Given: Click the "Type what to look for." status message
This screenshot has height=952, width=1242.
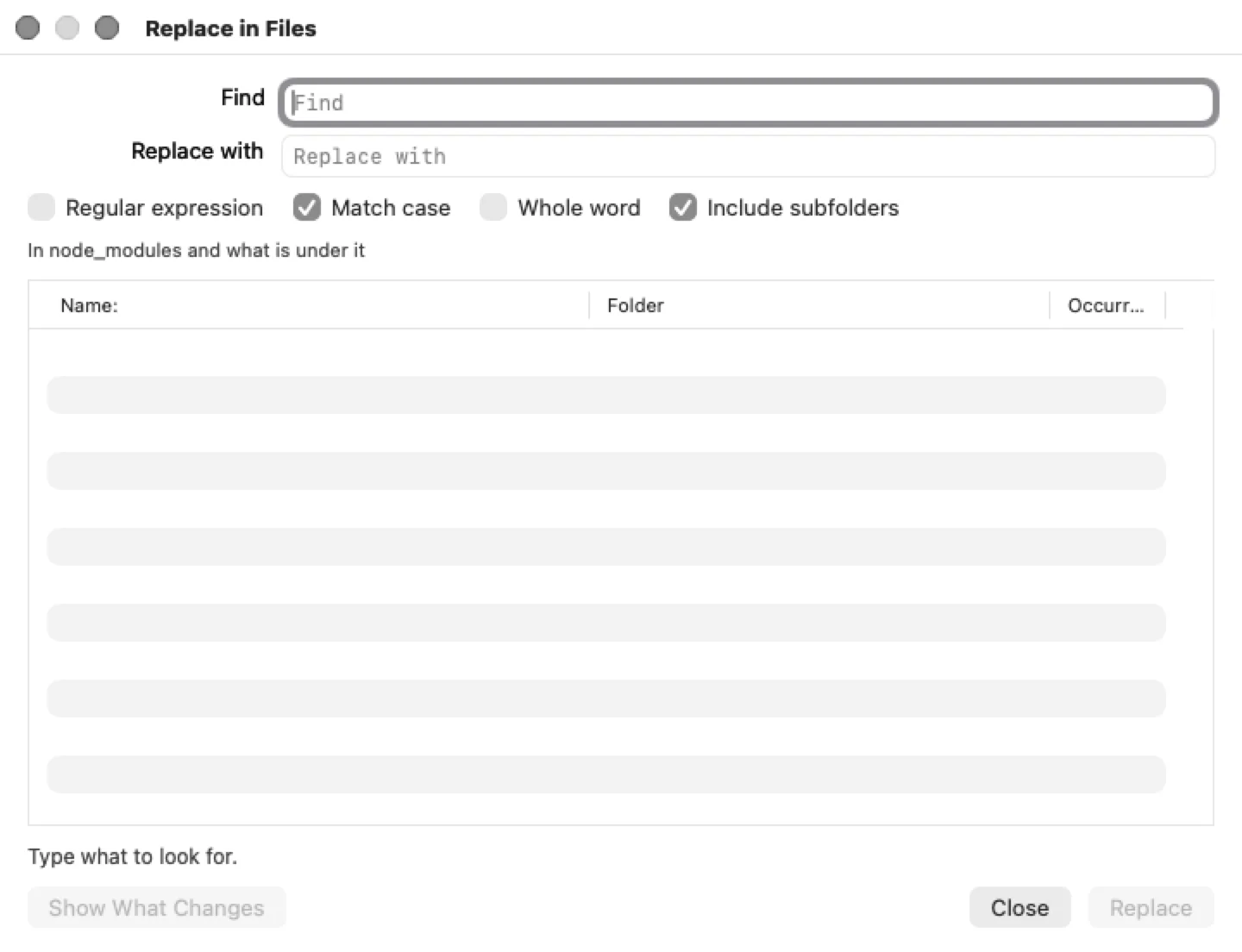Looking at the screenshot, I should pyautogui.click(x=132, y=856).
